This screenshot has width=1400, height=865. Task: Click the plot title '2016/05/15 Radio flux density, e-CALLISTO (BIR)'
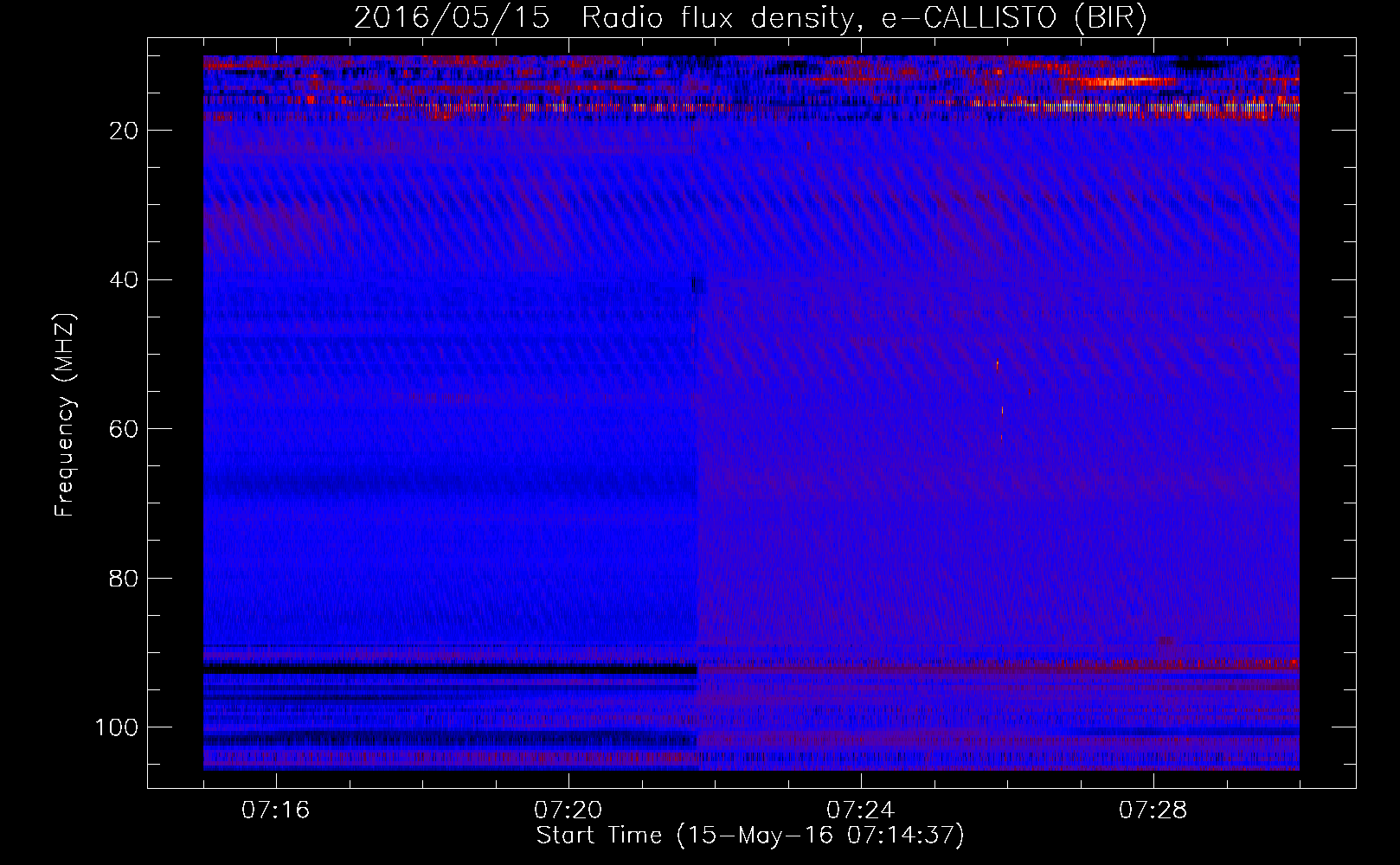[750, 18]
